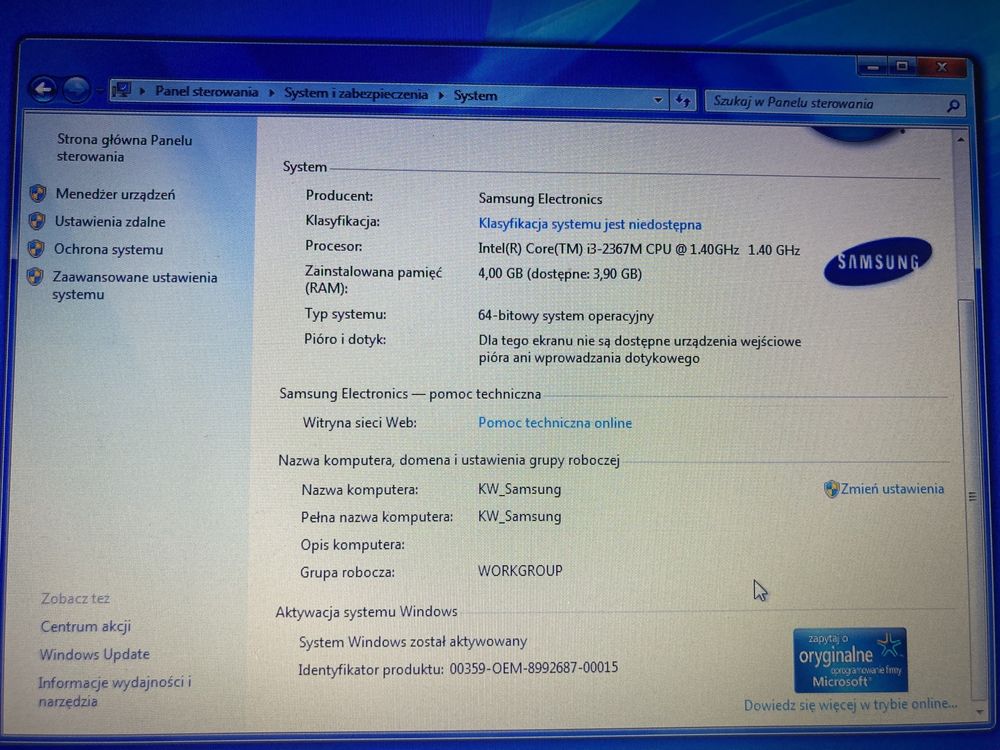Open Pomoc techniczna online link

tap(555, 423)
